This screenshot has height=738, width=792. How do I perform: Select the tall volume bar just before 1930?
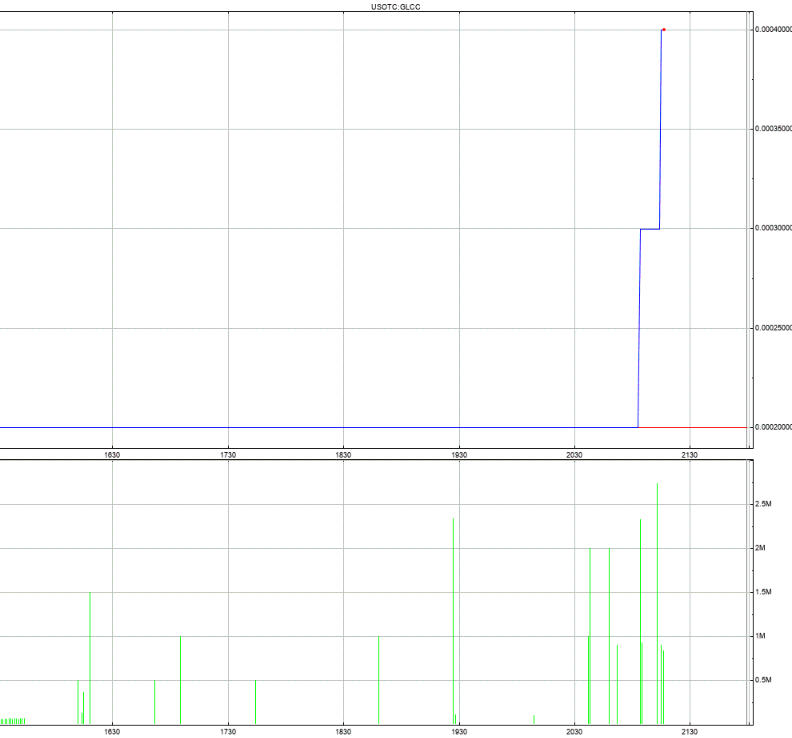pyautogui.click(x=453, y=620)
